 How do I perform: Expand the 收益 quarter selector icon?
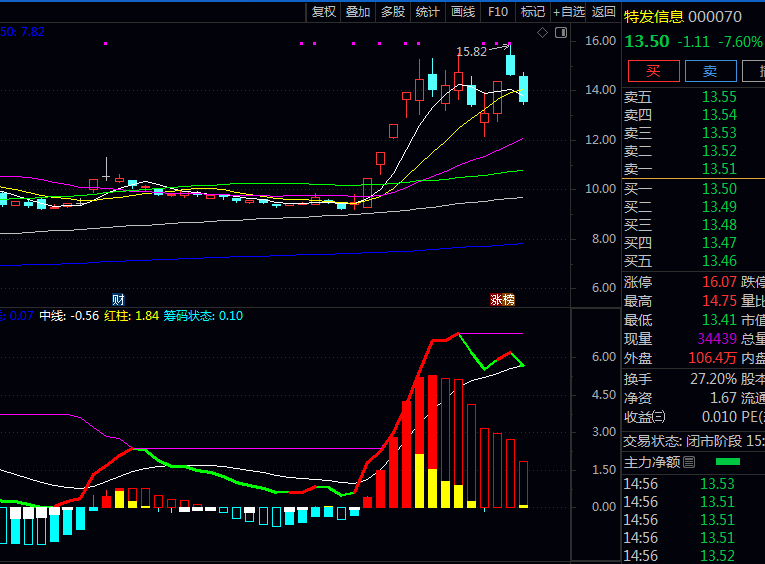click(x=660, y=417)
